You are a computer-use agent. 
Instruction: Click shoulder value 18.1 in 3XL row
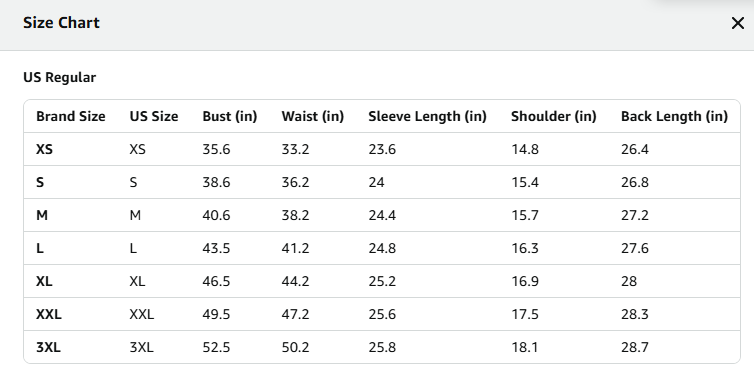pos(525,347)
